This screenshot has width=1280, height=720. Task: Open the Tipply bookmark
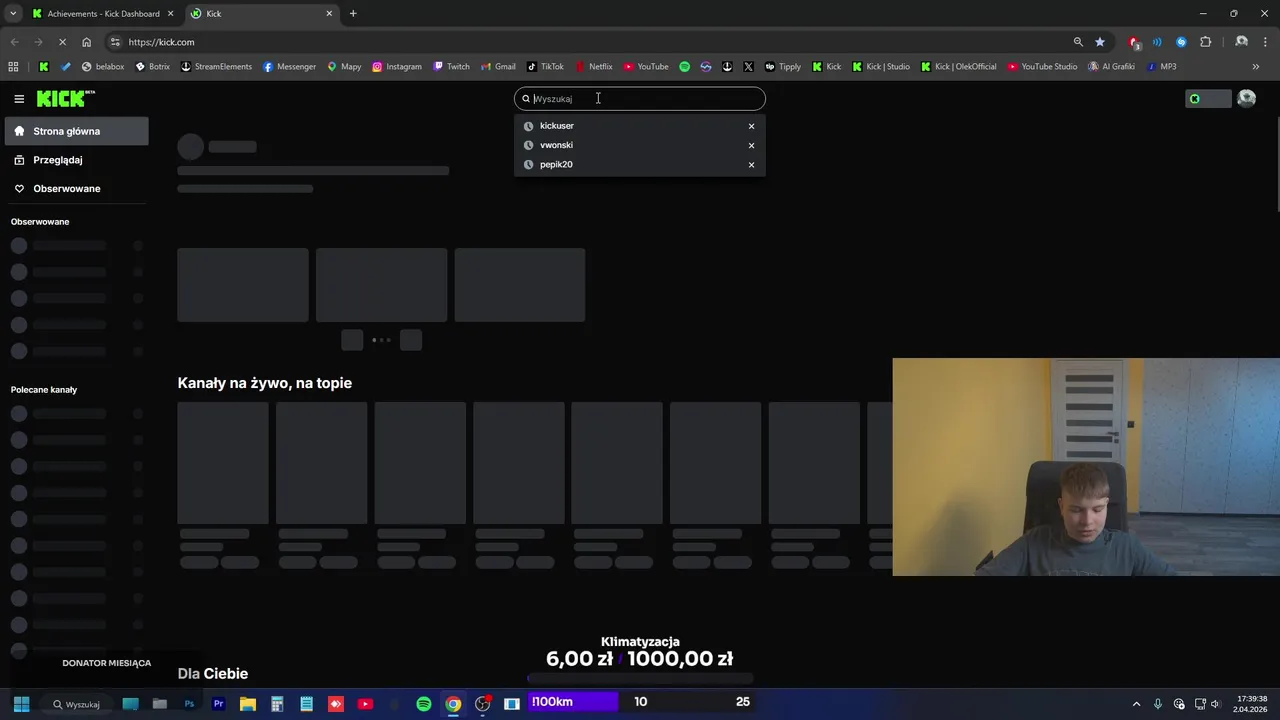point(782,67)
